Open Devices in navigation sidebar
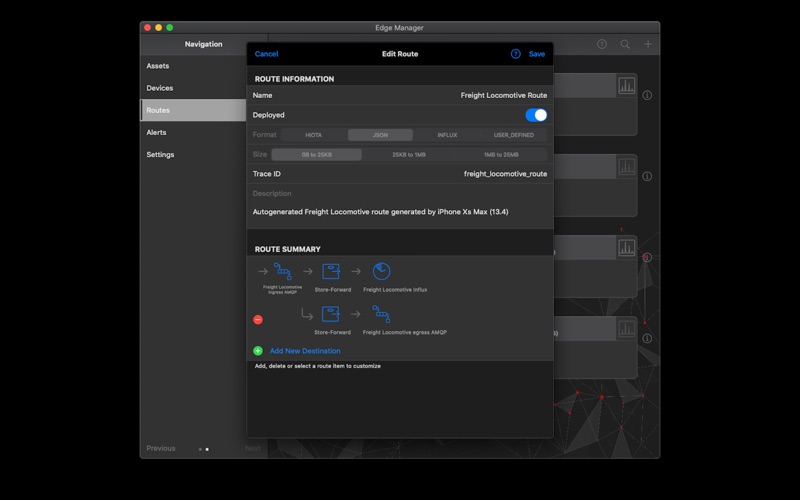Screen dimensions: 800x500 193,88
